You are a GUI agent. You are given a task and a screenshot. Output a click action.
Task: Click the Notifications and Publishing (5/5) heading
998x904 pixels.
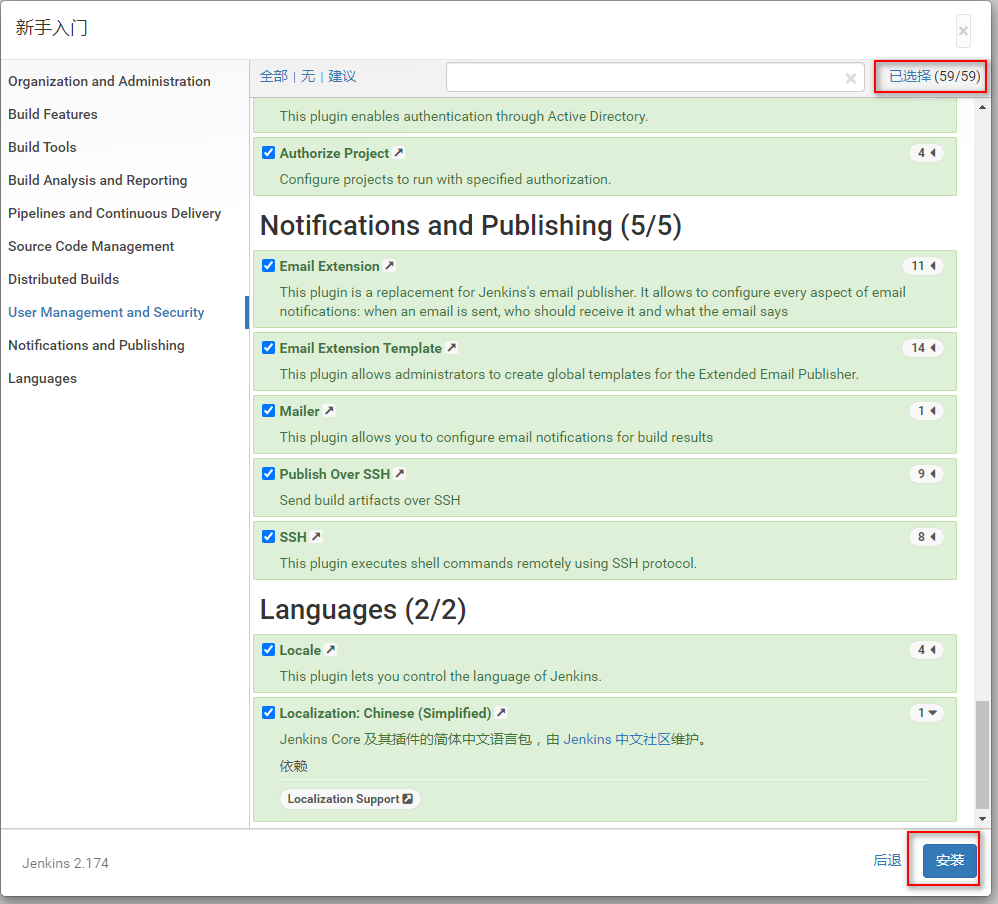[471, 225]
